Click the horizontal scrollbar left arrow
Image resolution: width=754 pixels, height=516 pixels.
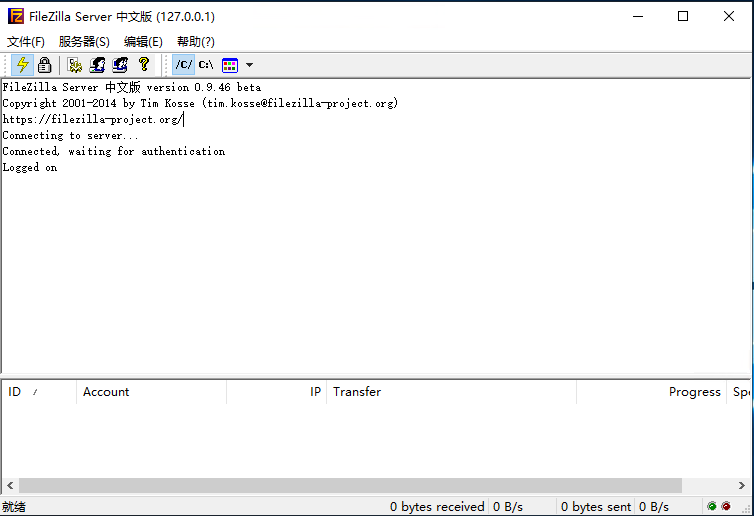pos(10,485)
